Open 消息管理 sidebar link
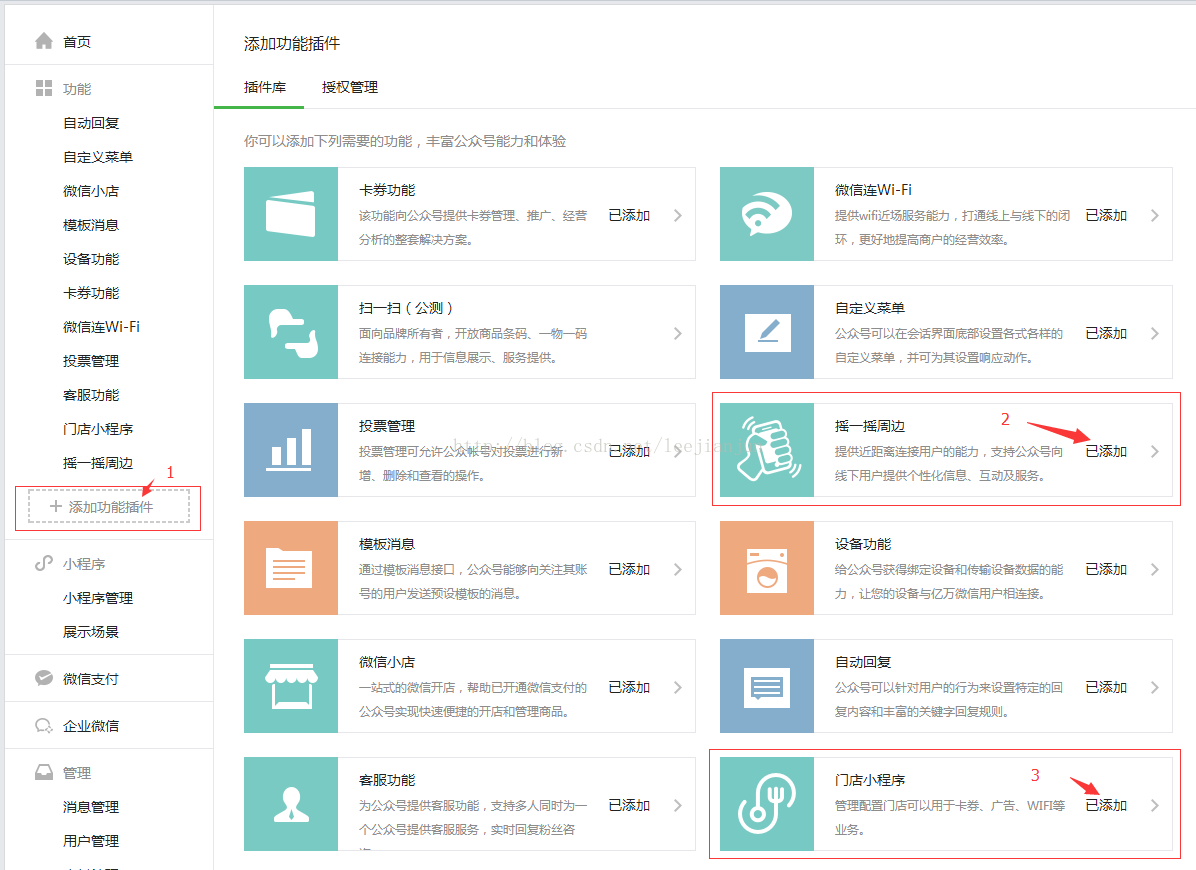 pyautogui.click(x=91, y=807)
